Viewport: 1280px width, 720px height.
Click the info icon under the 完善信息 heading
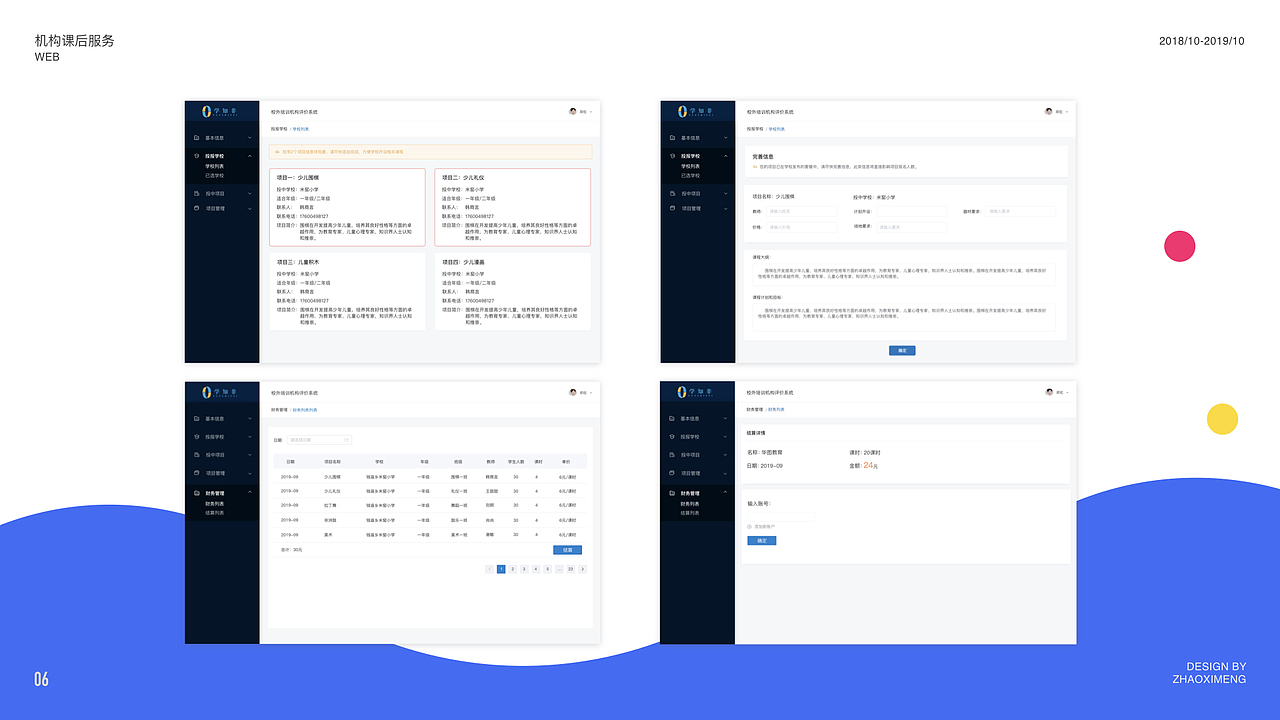point(755,167)
